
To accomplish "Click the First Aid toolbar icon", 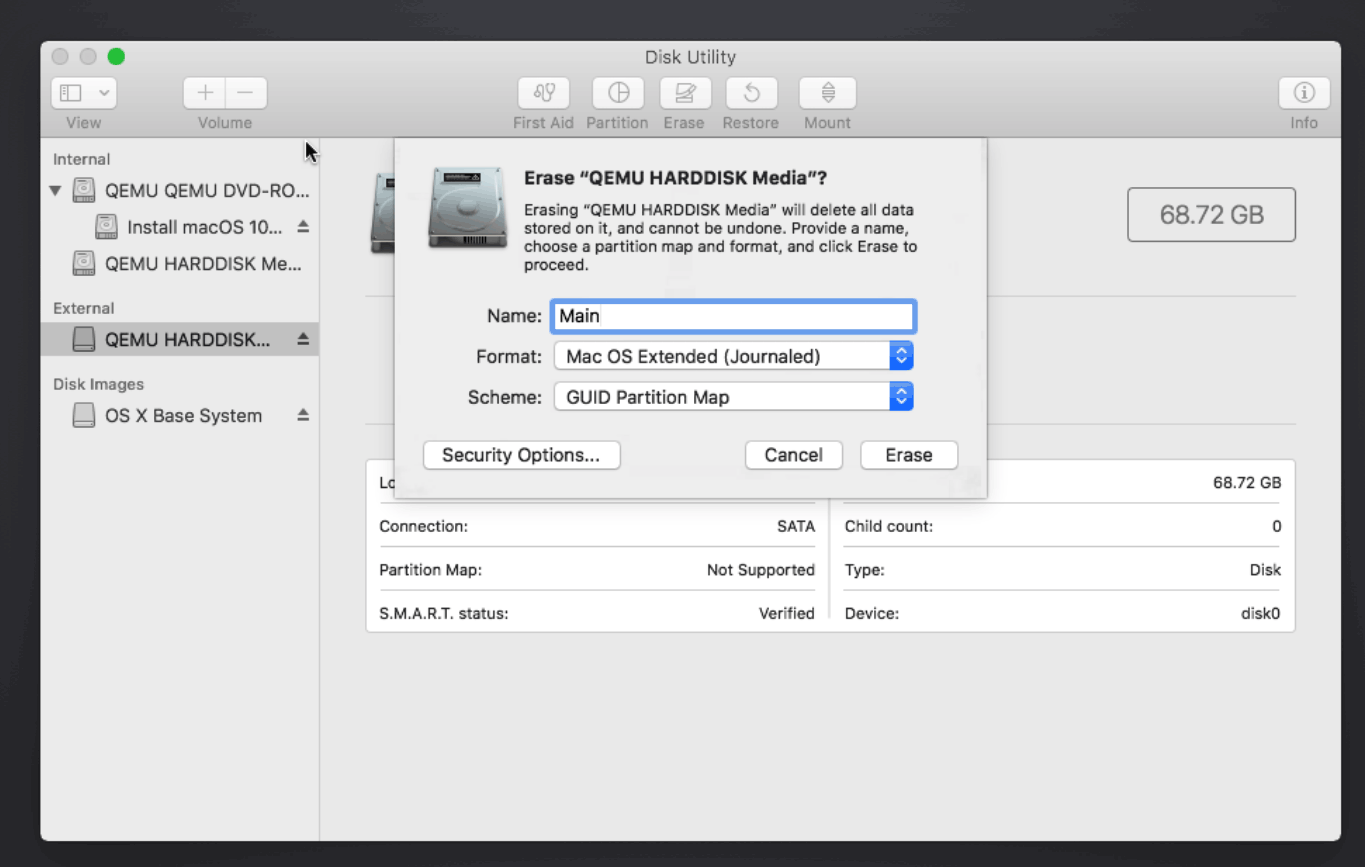I will pyautogui.click(x=543, y=93).
